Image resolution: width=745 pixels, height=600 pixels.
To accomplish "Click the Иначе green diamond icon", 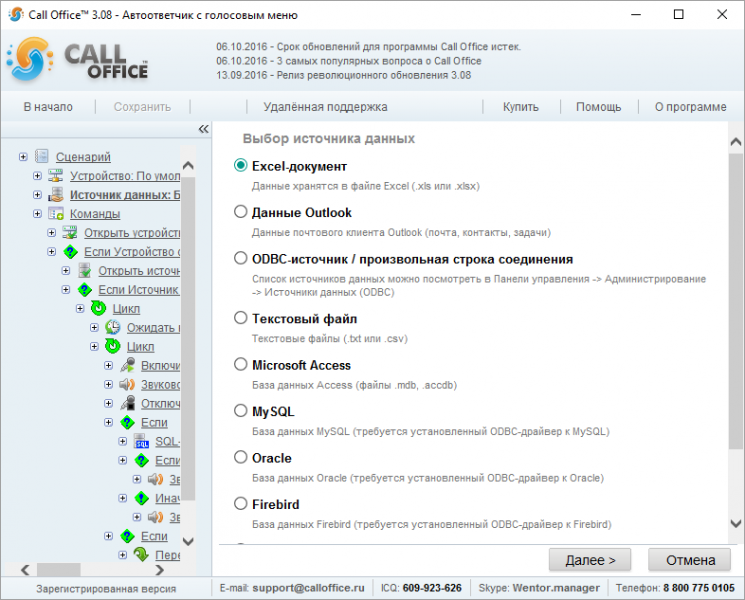I will 142,498.
